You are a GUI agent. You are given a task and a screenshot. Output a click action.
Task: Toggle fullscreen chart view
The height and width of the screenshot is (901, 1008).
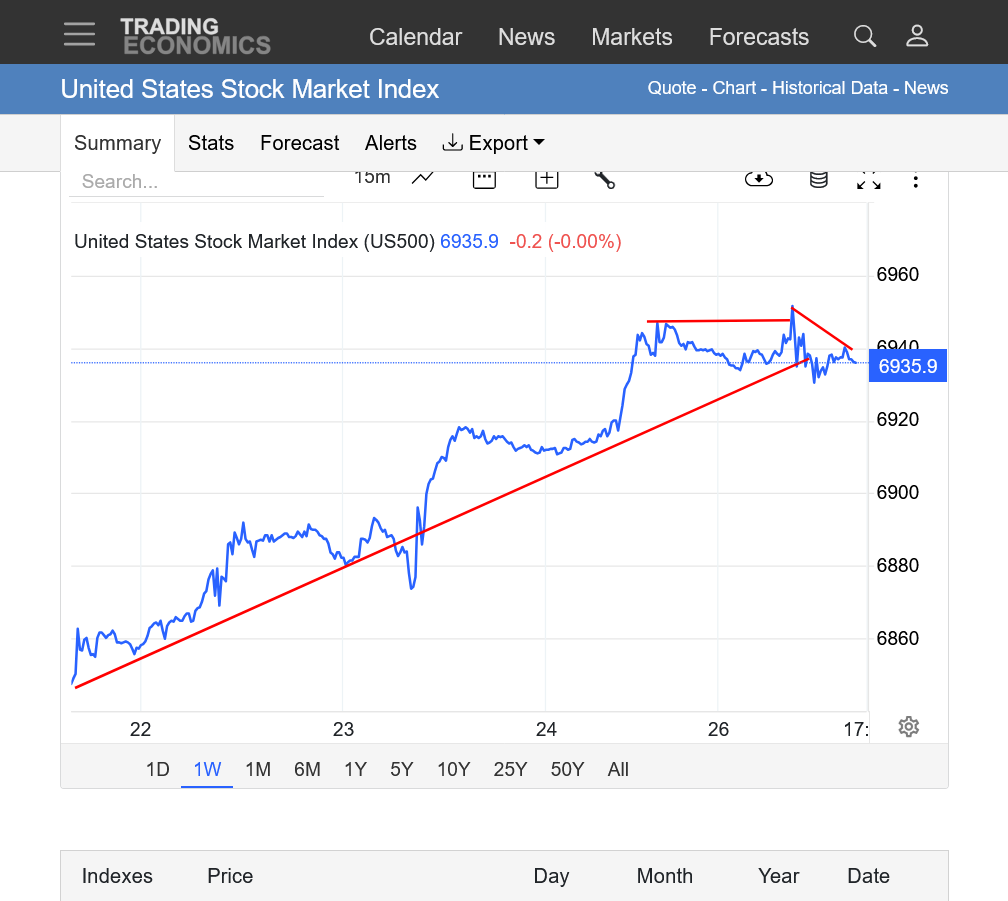tap(868, 180)
